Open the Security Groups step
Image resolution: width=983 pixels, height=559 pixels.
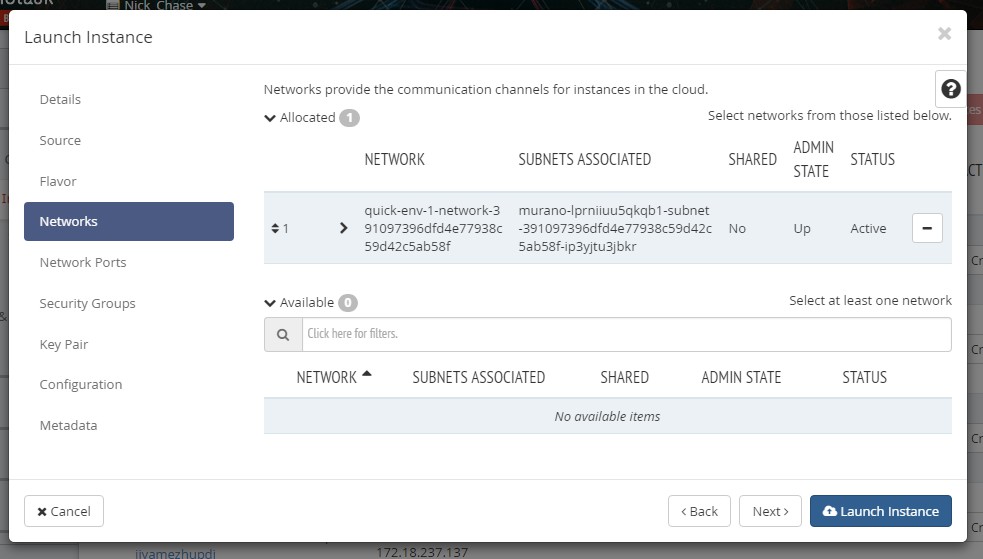point(87,303)
